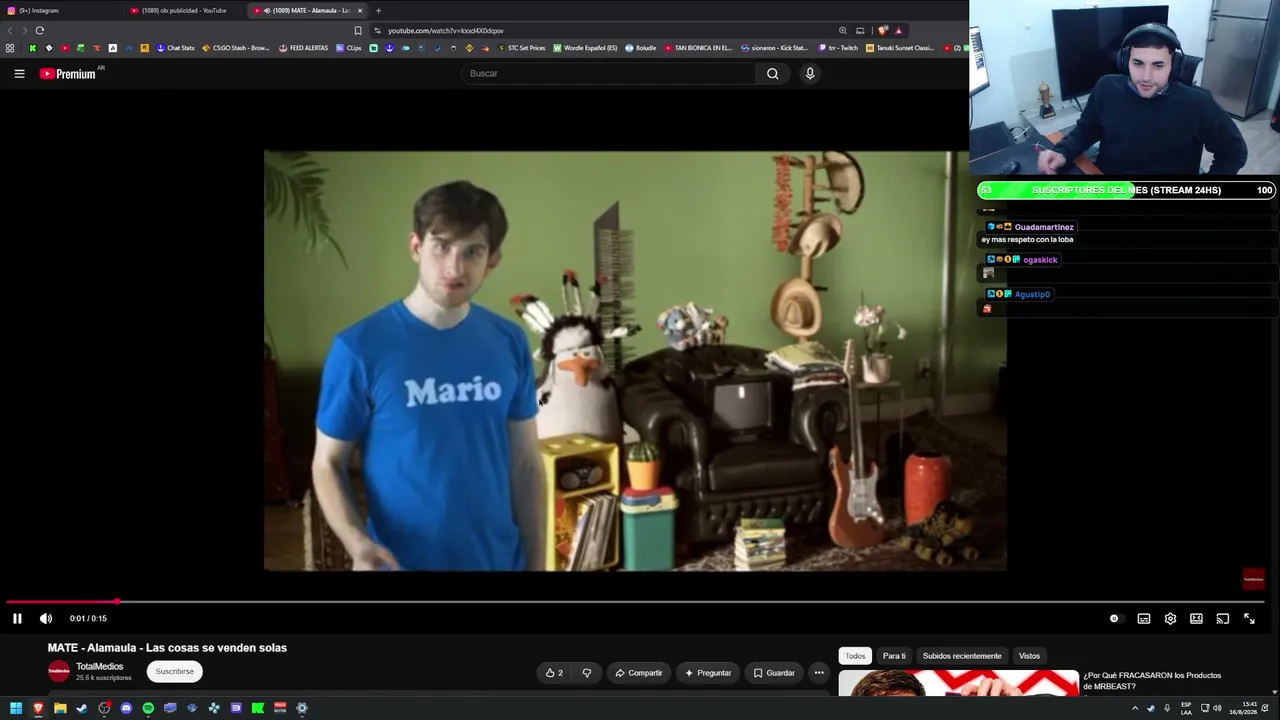1280x720 pixels.
Task: Open the TotalMedios channel name link
Action: point(100,667)
